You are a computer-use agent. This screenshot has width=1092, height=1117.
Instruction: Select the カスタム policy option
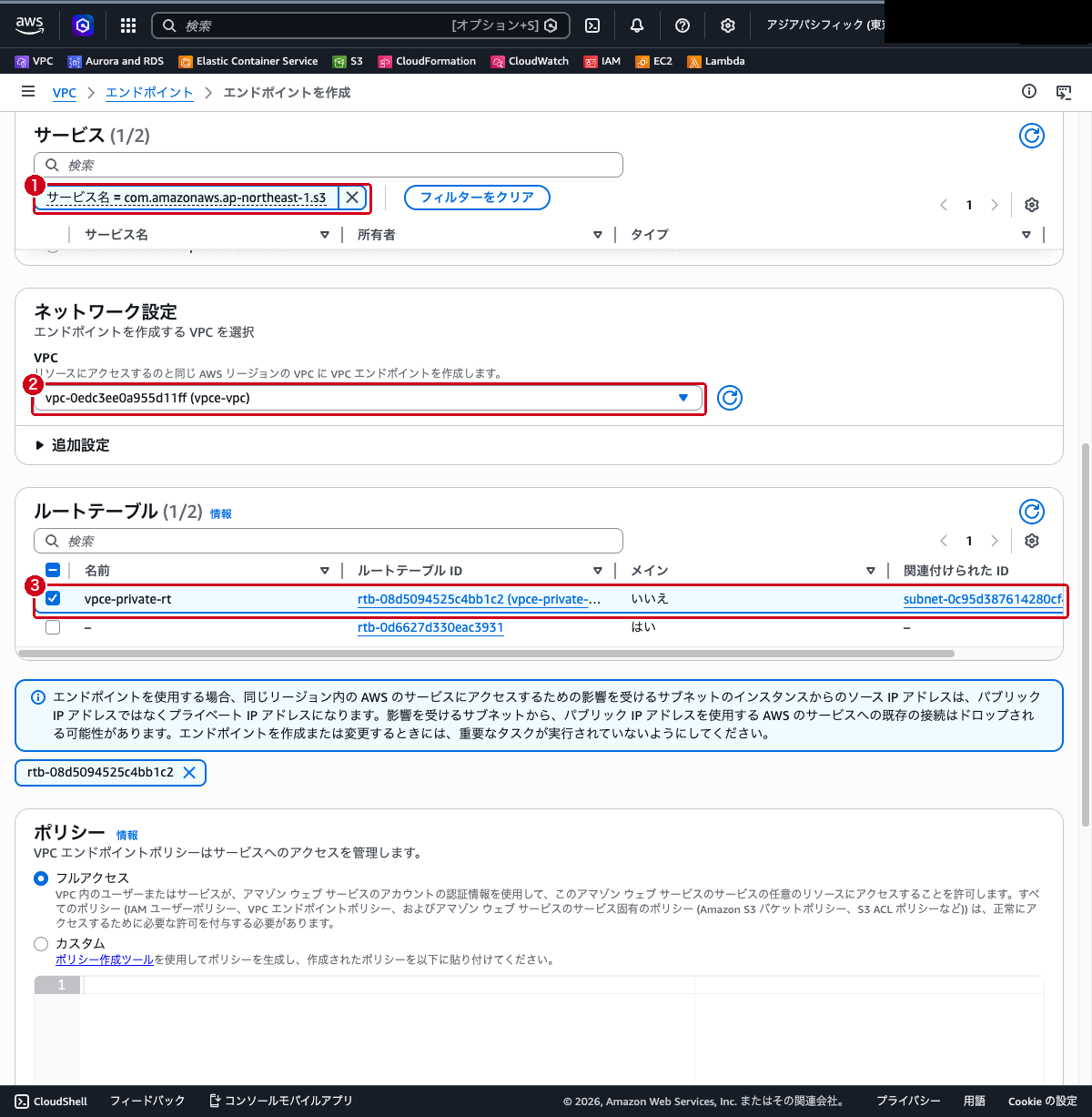pos(41,944)
